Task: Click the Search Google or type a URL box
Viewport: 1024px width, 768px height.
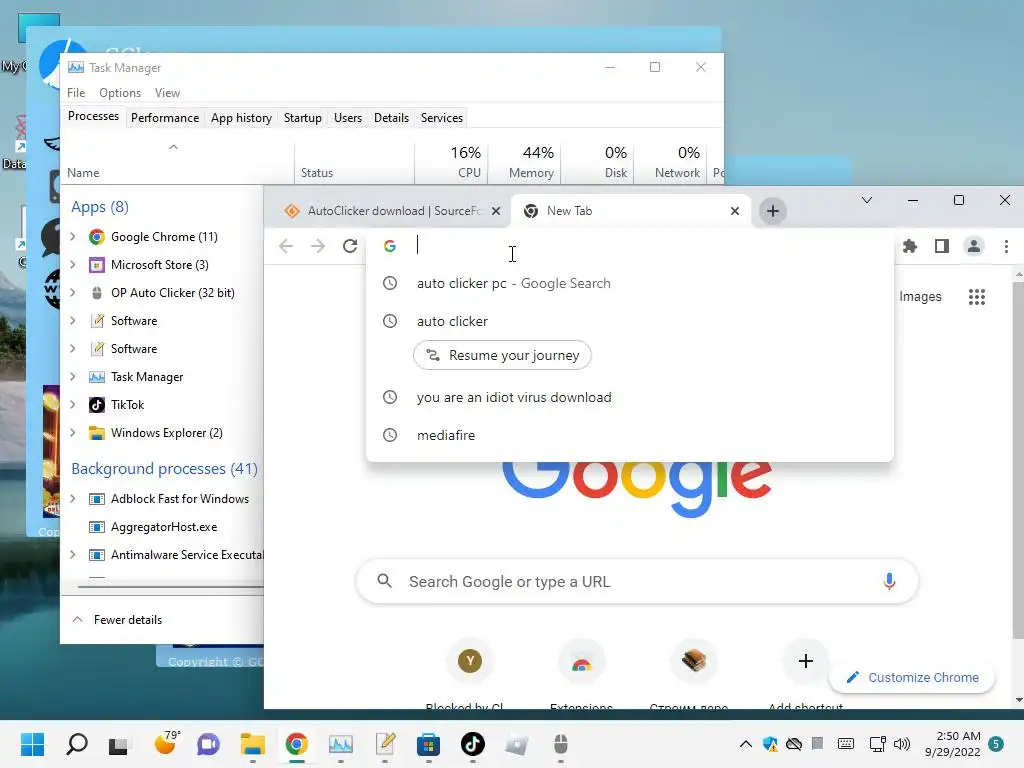Action: (x=637, y=581)
